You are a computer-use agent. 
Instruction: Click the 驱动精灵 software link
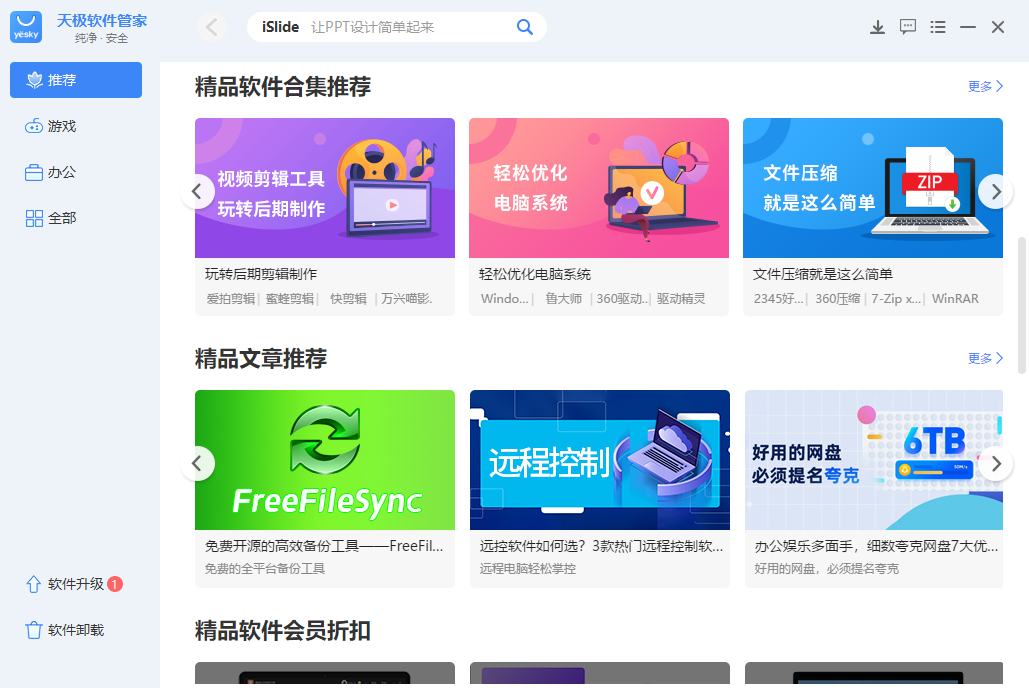pyautogui.click(x=681, y=299)
